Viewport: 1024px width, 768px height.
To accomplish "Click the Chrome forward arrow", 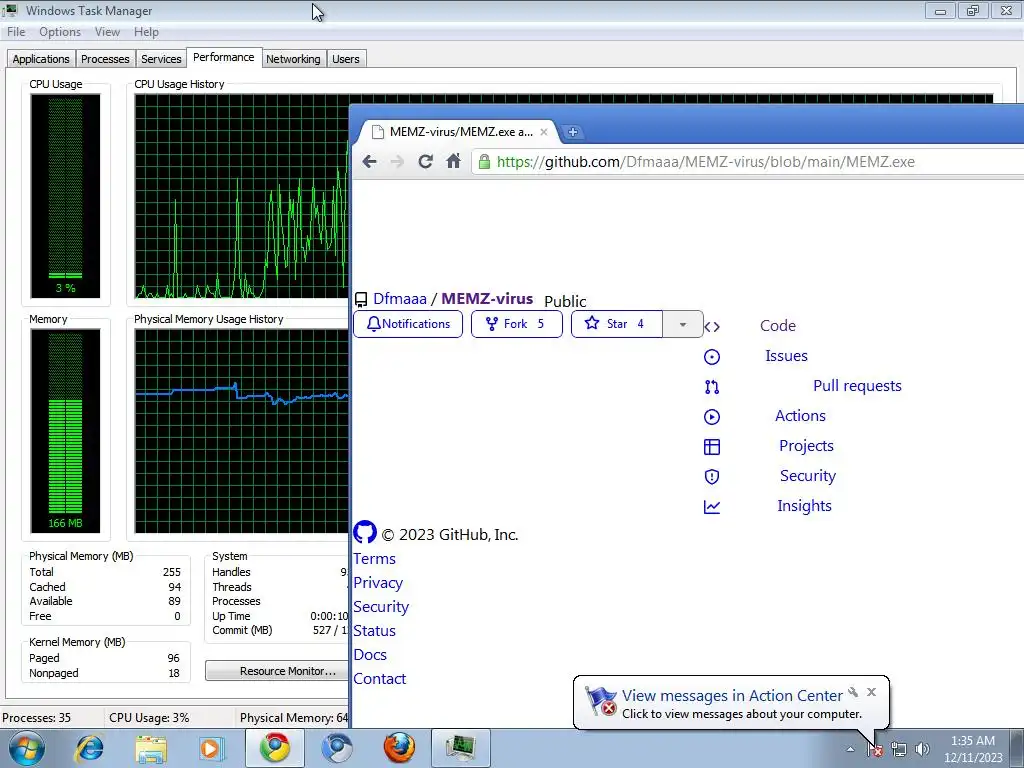I will pyautogui.click(x=397, y=161).
